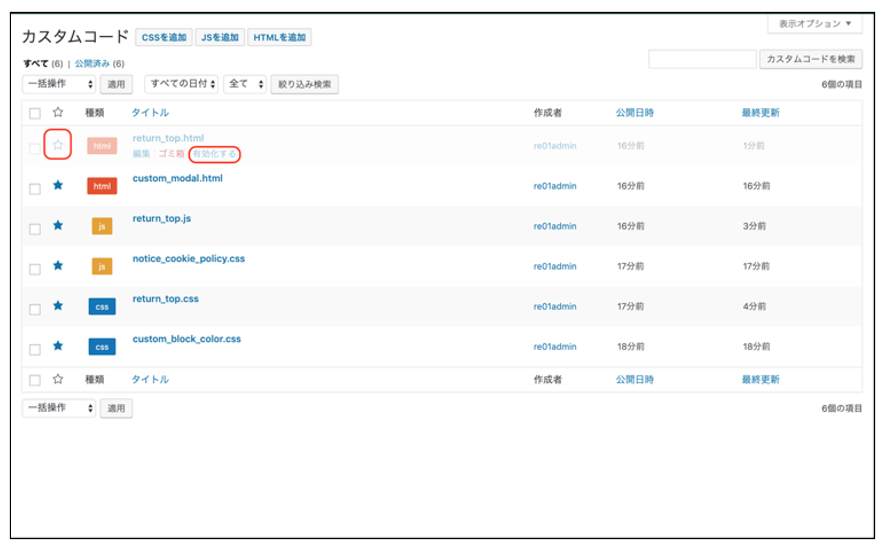Click html type badge of custom_modal.html
886x549 pixels.
coord(102,186)
